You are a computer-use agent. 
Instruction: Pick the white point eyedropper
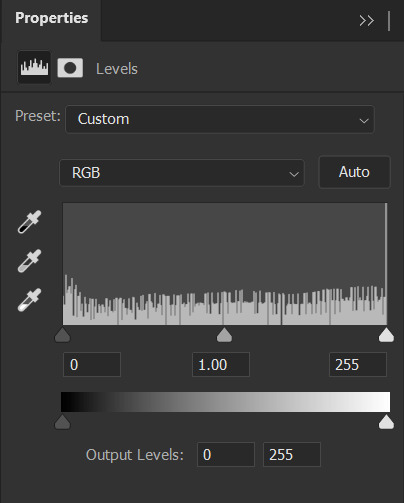[x=29, y=300]
